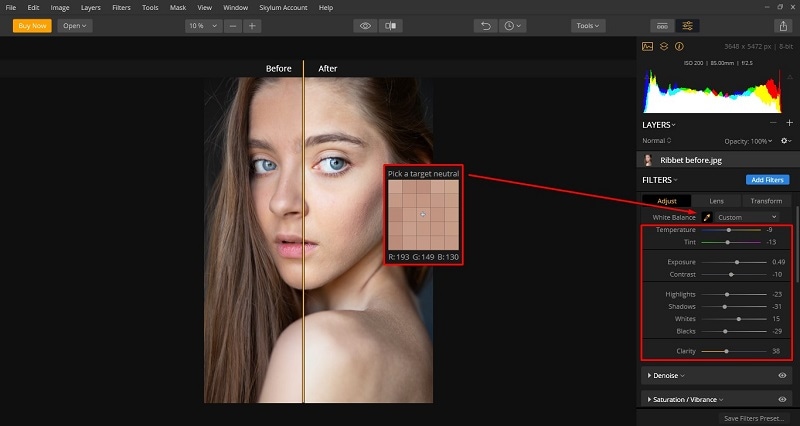Open the Filters menu

pos(121,8)
